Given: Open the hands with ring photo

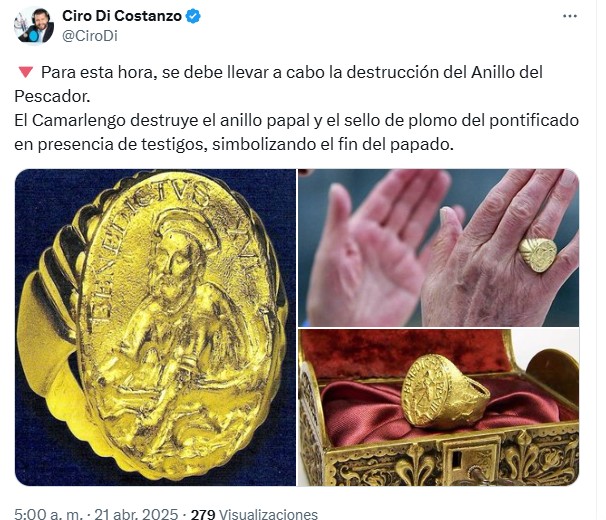Looking at the screenshot, I should [439, 247].
